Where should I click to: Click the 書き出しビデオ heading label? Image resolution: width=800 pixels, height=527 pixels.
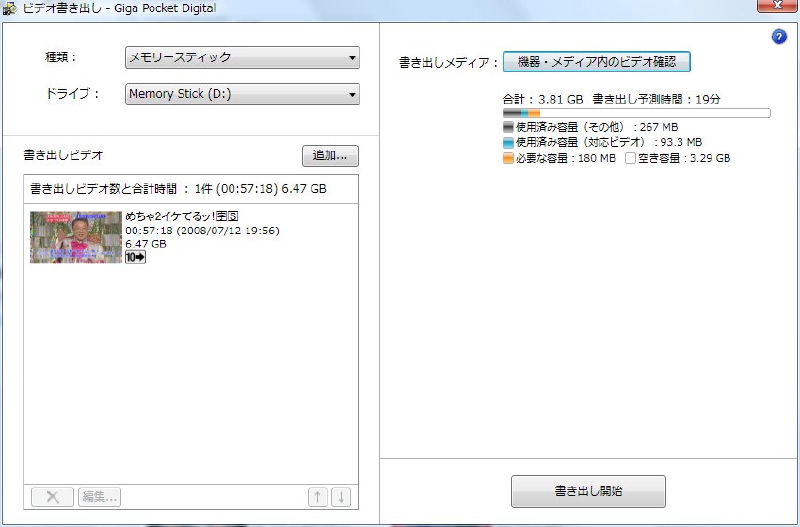point(63,155)
